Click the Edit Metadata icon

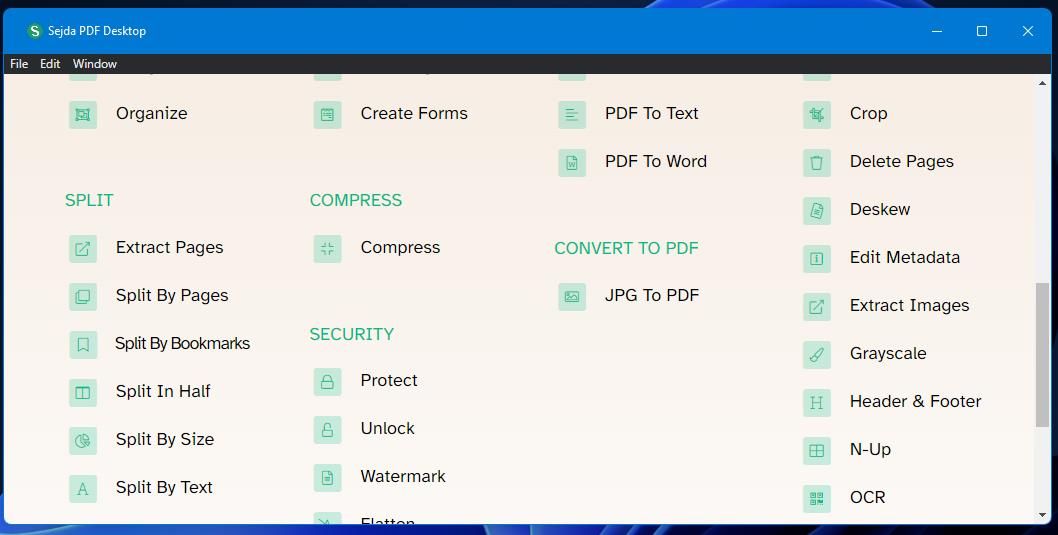pos(816,258)
